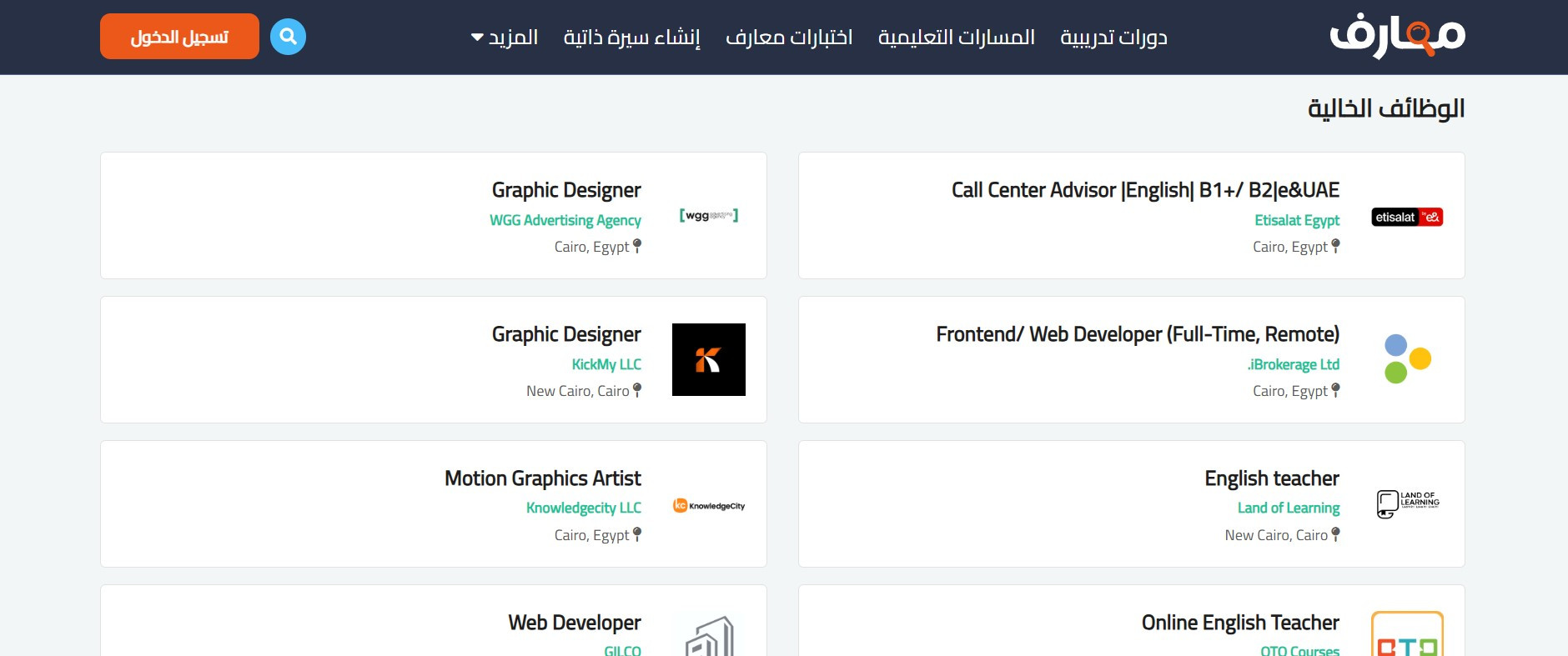Open اختبارات معارف from the navbar
This screenshot has width=1568, height=656.
[x=789, y=38]
